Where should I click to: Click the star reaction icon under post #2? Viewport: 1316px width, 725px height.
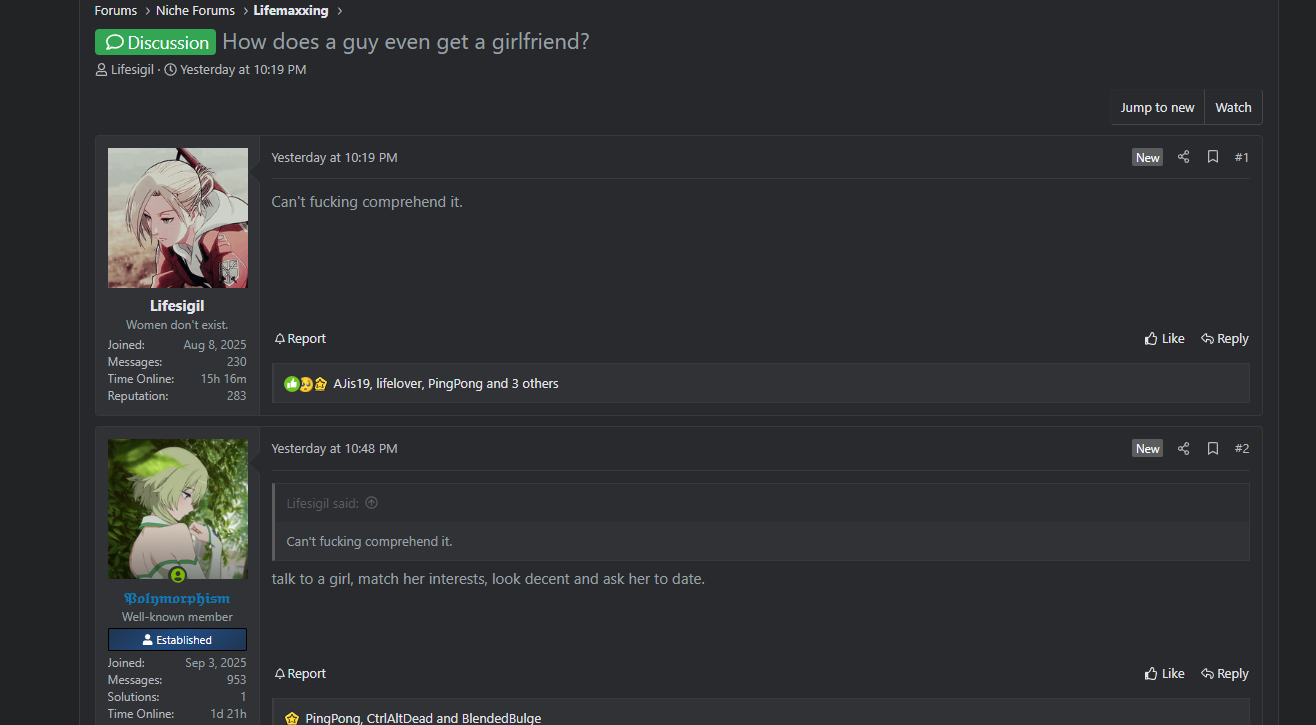click(x=292, y=718)
